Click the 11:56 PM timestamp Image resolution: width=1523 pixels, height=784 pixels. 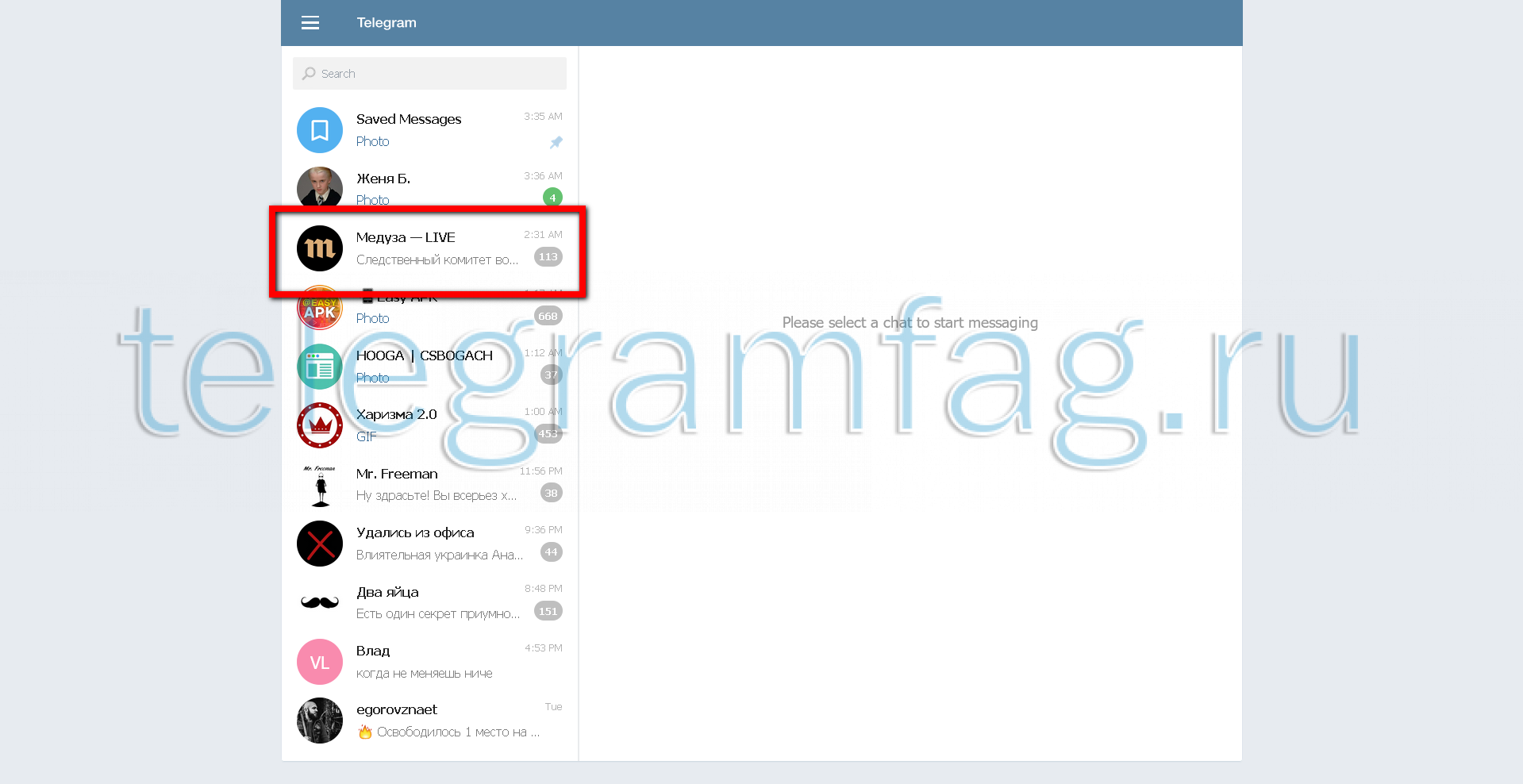click(x=541, y=471)
